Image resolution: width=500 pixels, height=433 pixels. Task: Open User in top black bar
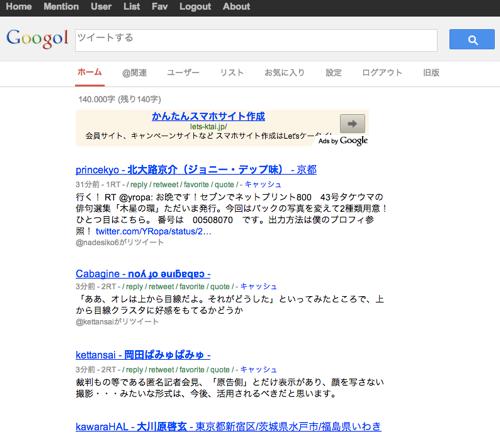(101, 7)
